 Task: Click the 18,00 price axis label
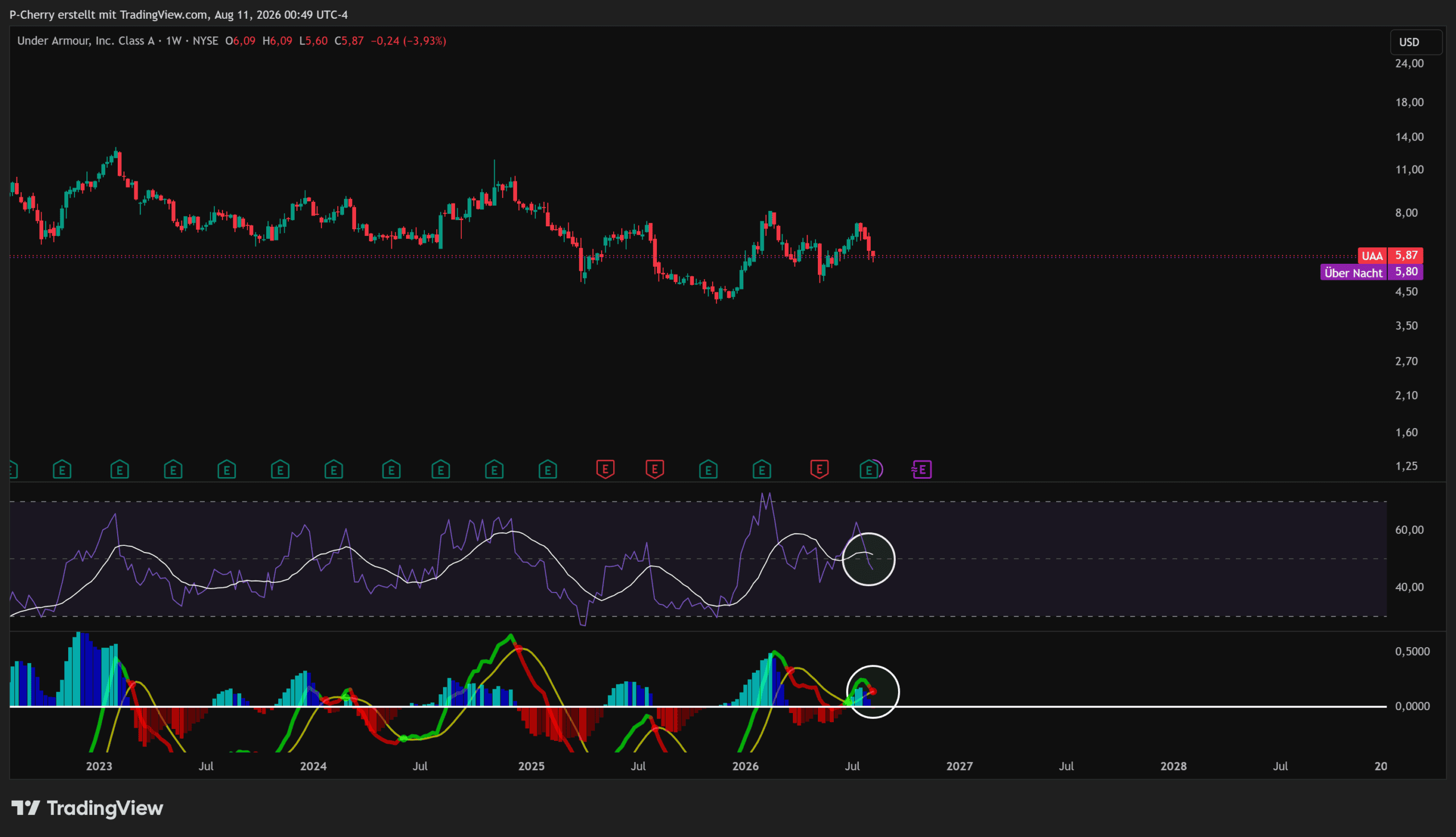click(1409, 102)
